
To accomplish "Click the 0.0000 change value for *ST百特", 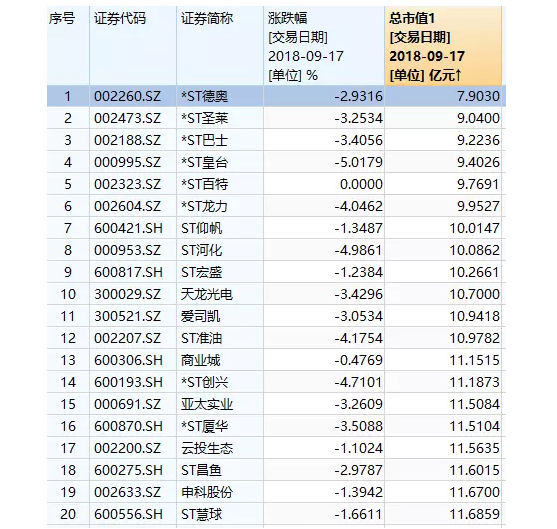I will click(x=361, y=184).
